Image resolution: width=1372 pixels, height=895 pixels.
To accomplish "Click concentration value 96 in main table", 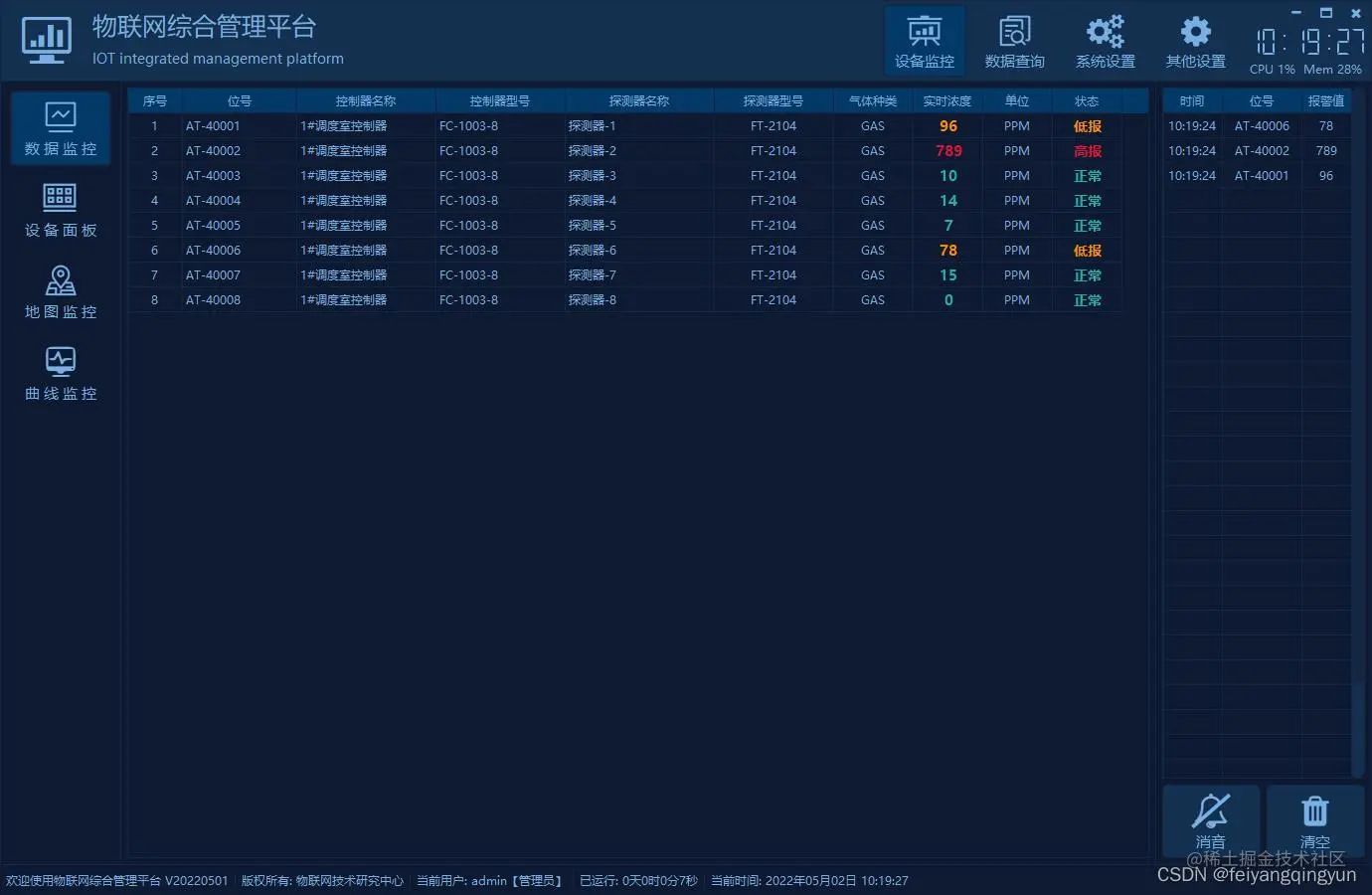I will [948, 126].
